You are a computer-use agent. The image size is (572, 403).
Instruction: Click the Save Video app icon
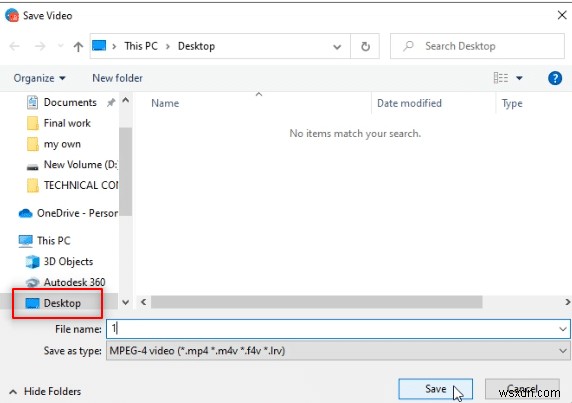pos(12,15)
